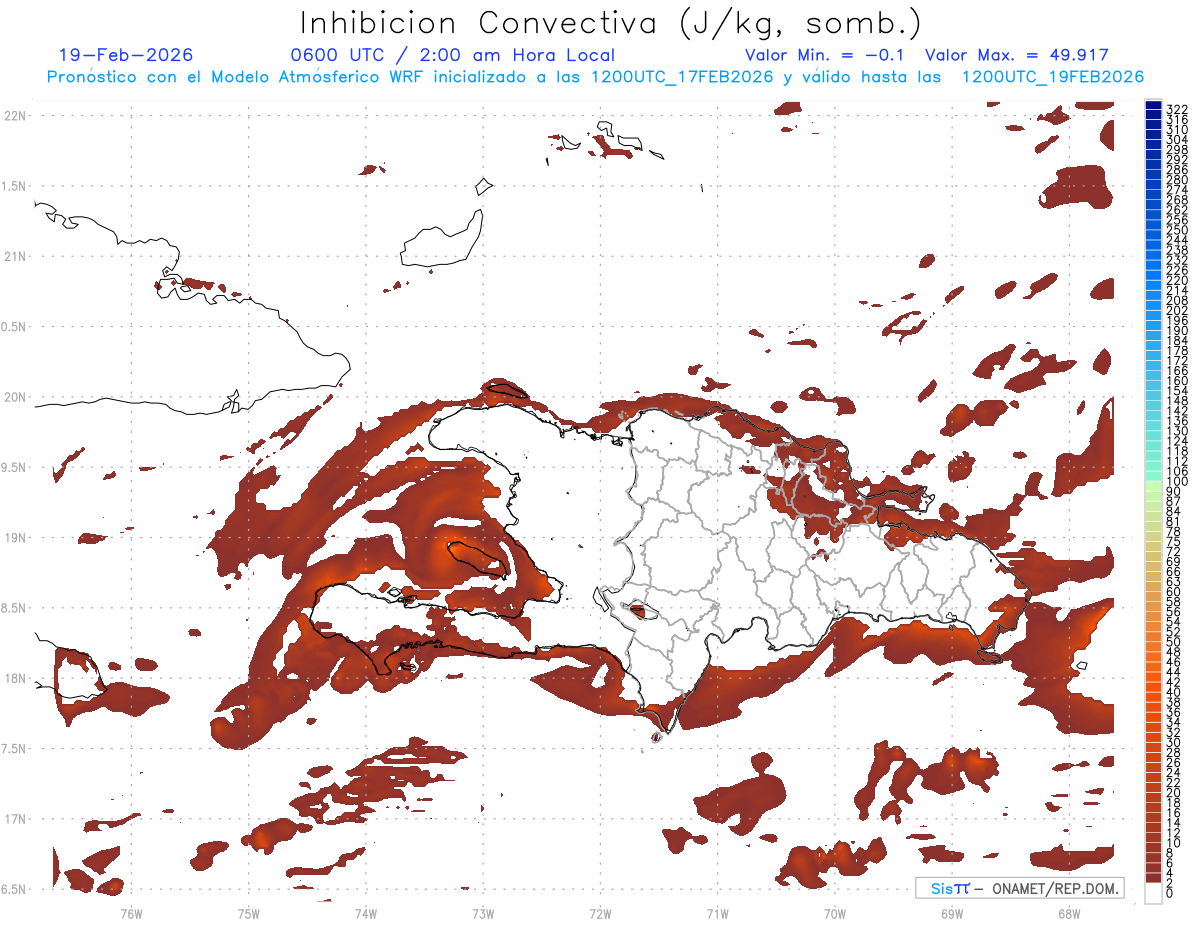Viewport: 1200px width, 927px height.
Task: Click the 'Valor Min. = -0.1' readout
Action: pyautogui.click(x=827, y=55)
